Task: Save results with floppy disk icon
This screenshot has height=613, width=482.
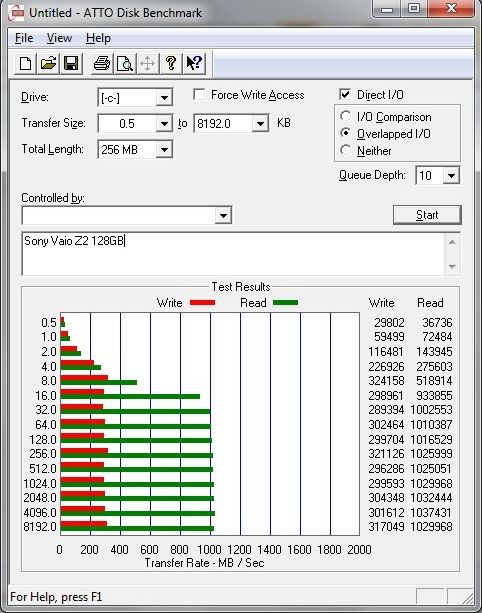Action: tap(71, 63)
